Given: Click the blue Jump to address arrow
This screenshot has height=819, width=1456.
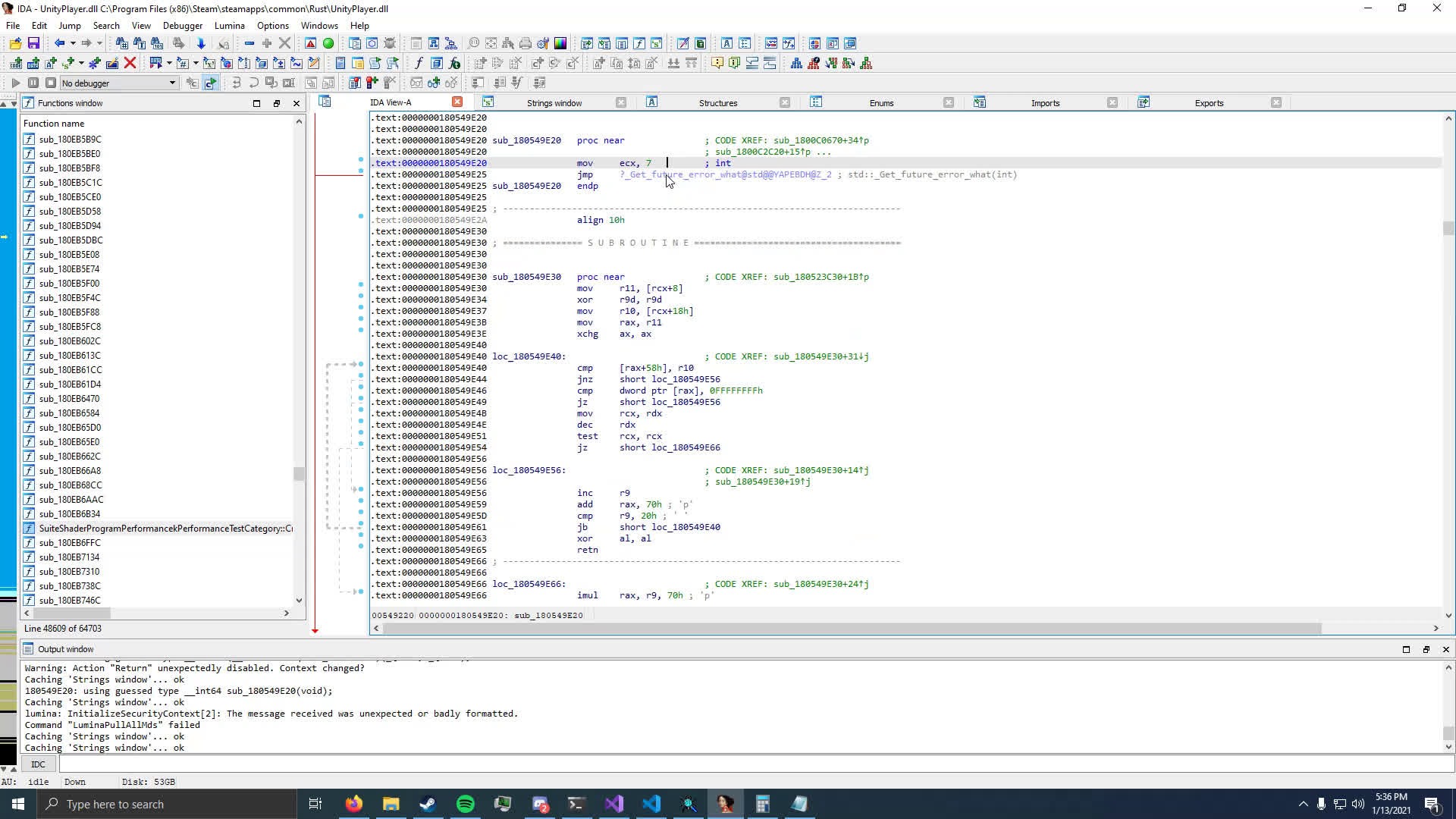Looking at the screenshot, I should 201,43.
